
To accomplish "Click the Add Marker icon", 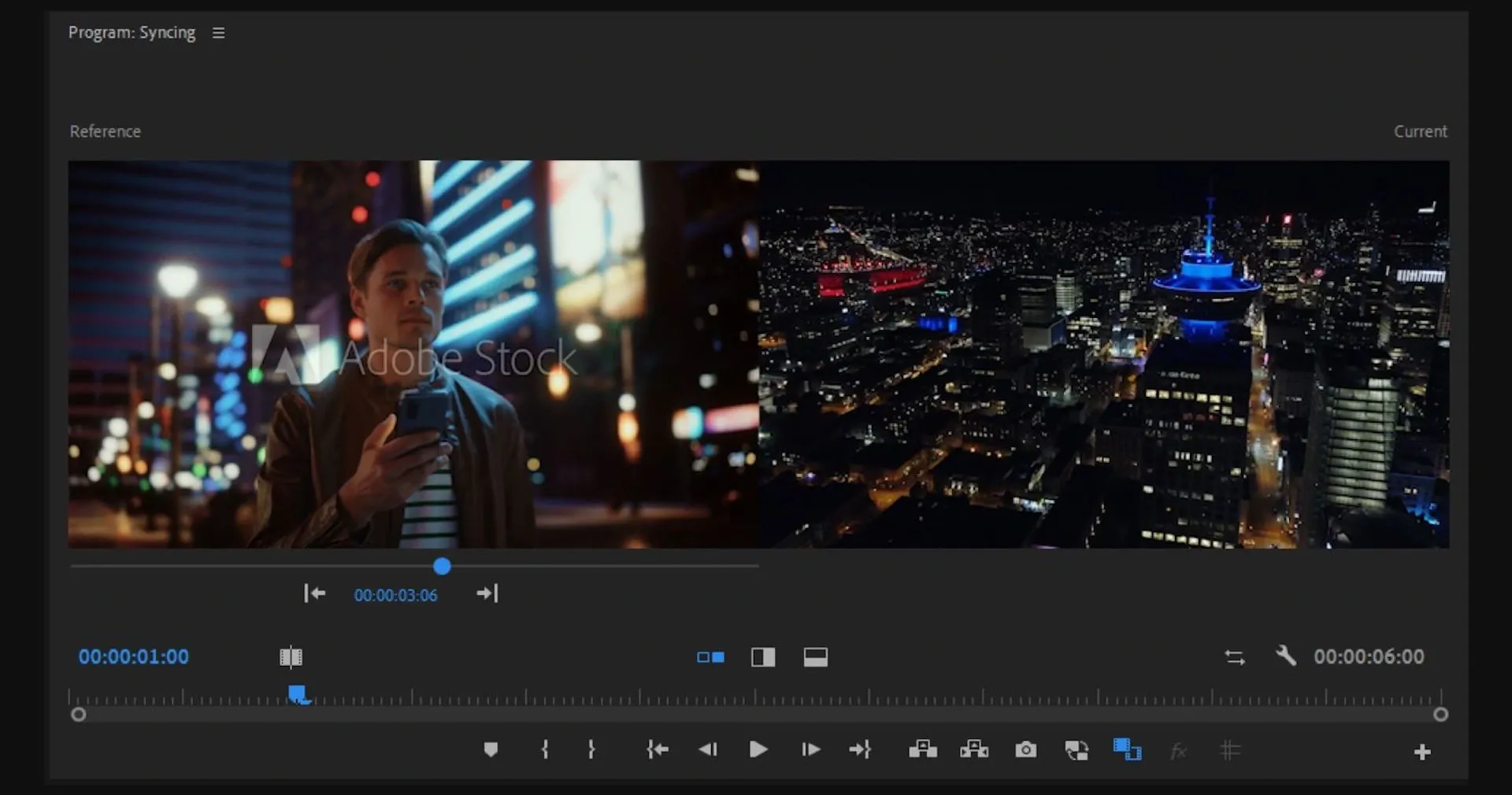I will coord(491,749).
